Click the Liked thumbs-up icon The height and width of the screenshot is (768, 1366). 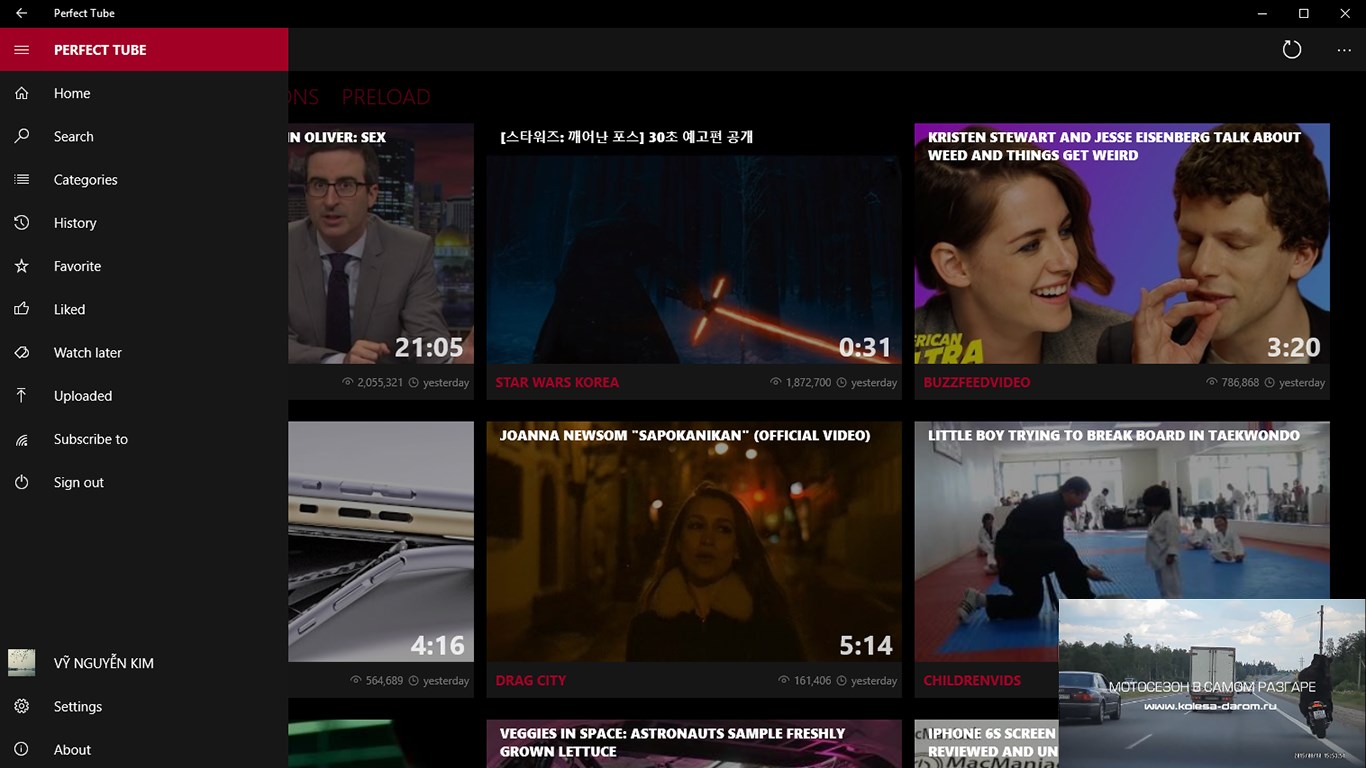pyautogui.click(x=22, y=309)
